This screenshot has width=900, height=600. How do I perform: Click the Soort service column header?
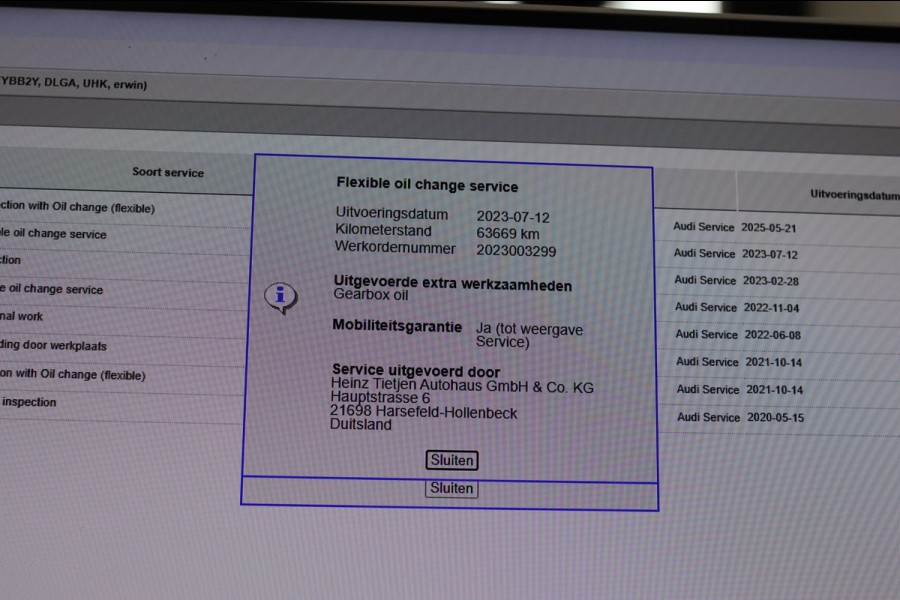[x=168, y=172]
